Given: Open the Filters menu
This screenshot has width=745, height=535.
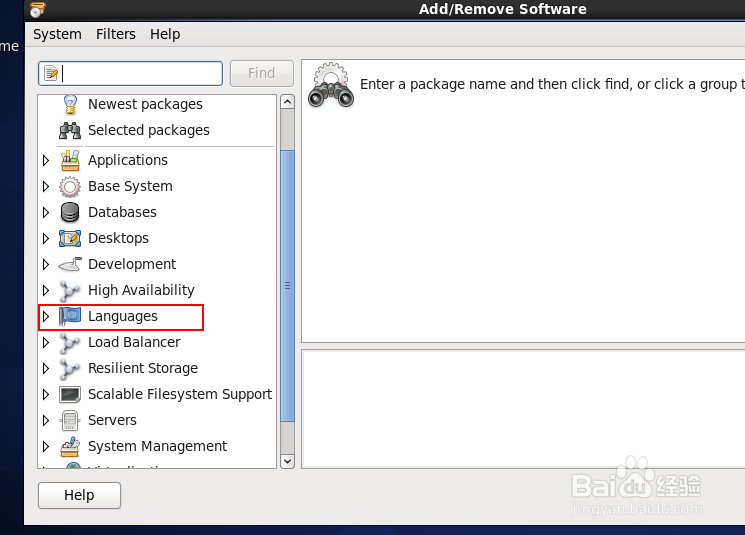Looking at the screenshot, I should coord(115,34).
